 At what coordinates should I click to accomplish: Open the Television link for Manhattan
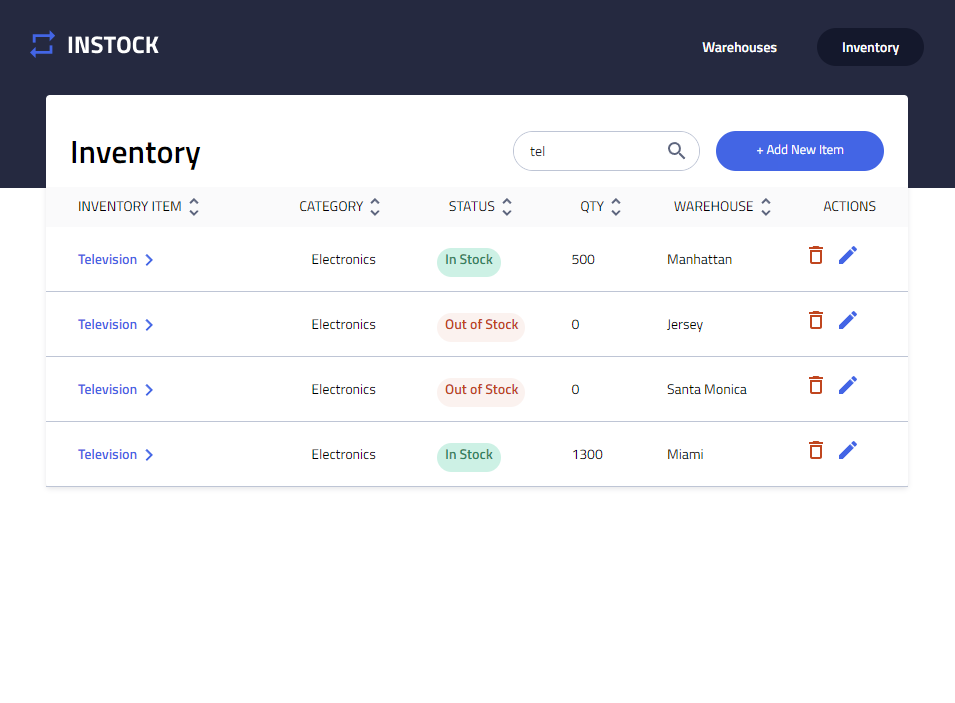point(108,260)
